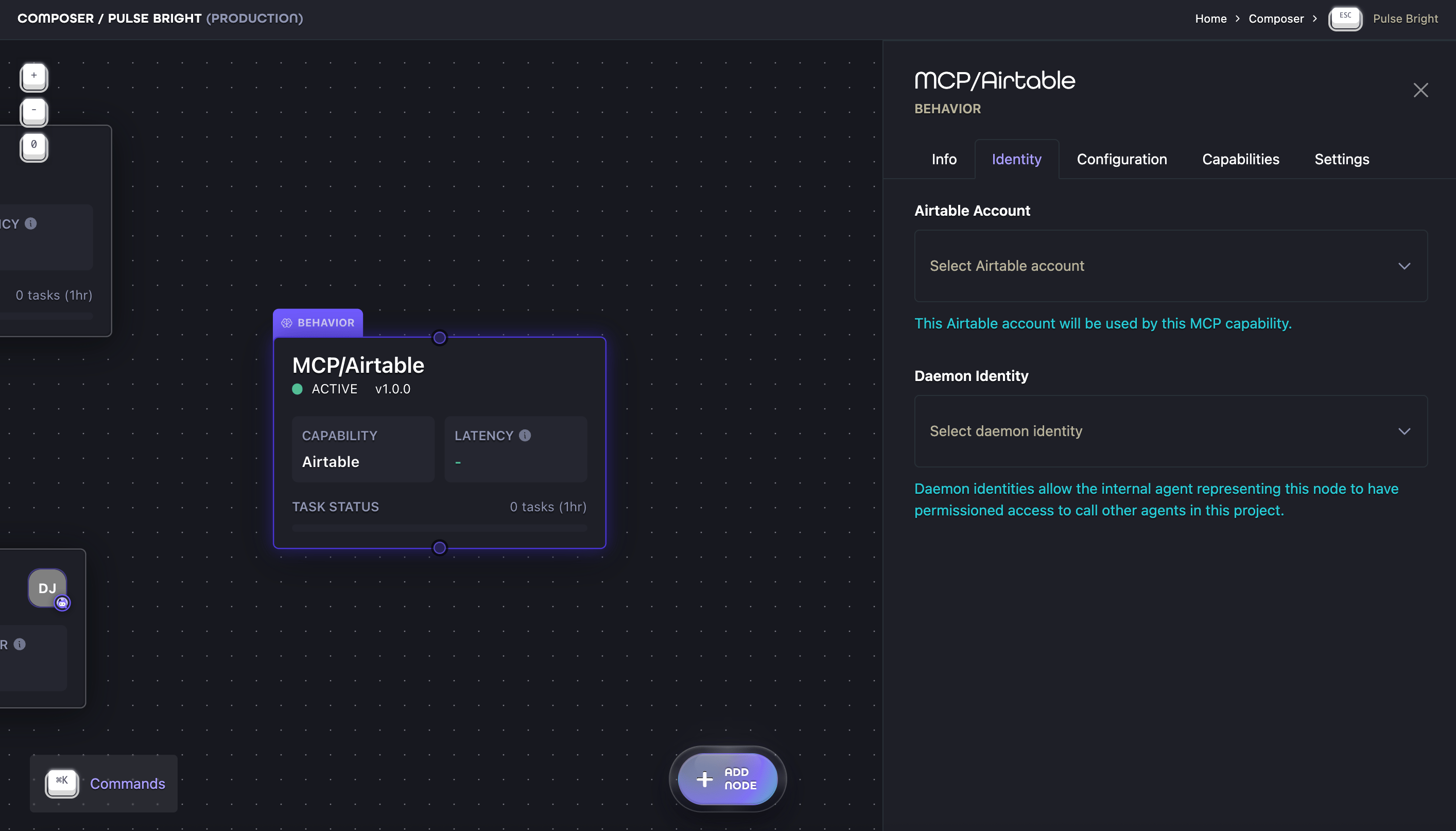1456x831 pixels.
Task: Click the Composer / Pulse Bright header title
Action: coord(160,18)
